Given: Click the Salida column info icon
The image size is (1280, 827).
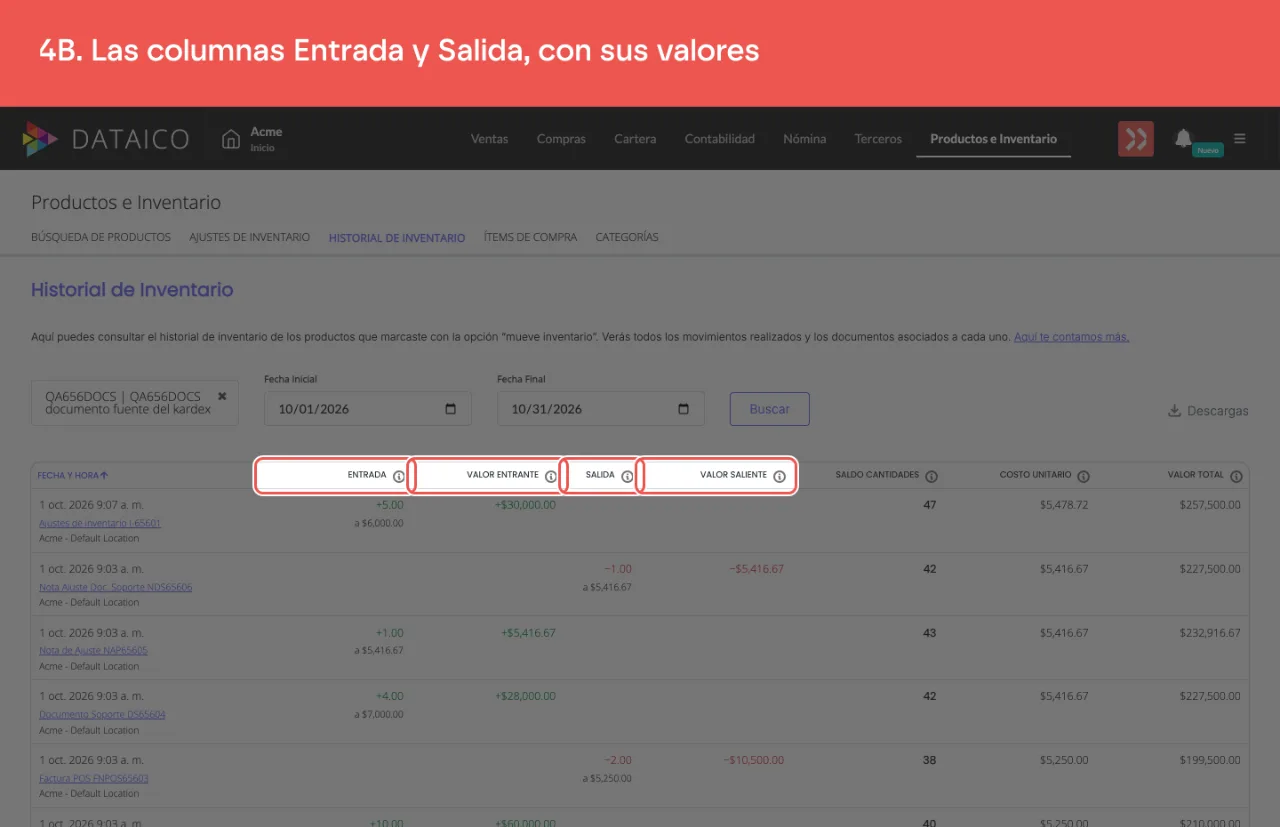Looking at the screenshot, I should [x=627, y=476].
